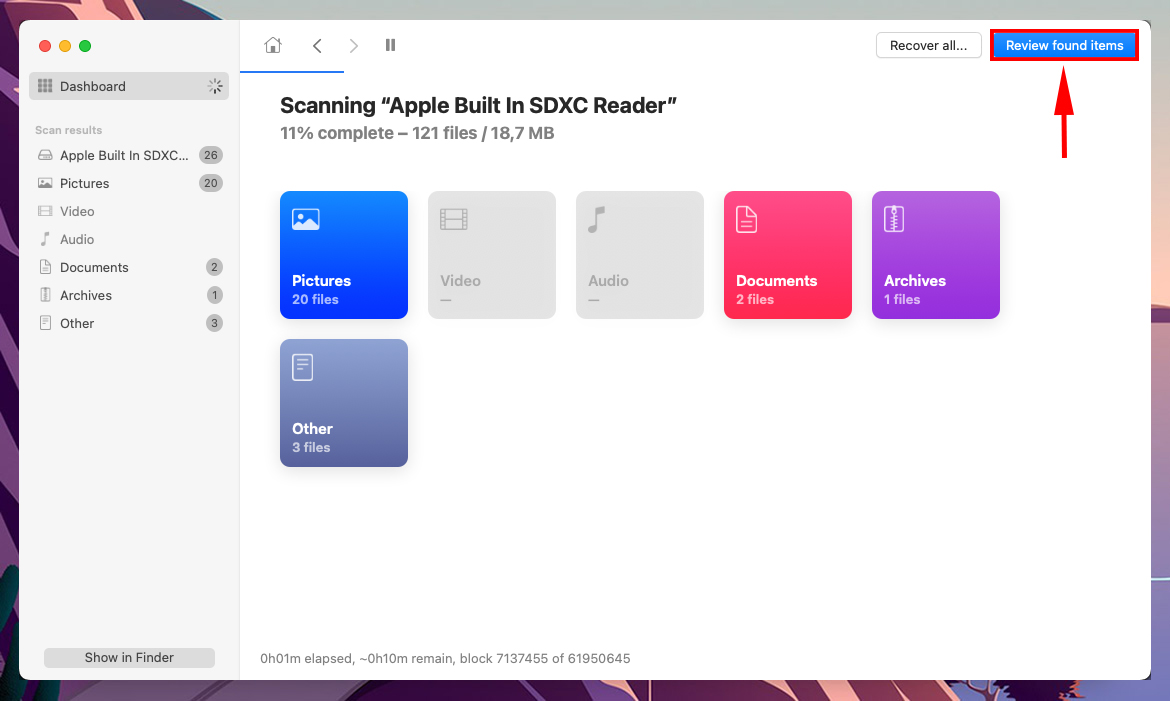Click the music note on Audio tile
Screen dimensions: 1170x701
596,219
